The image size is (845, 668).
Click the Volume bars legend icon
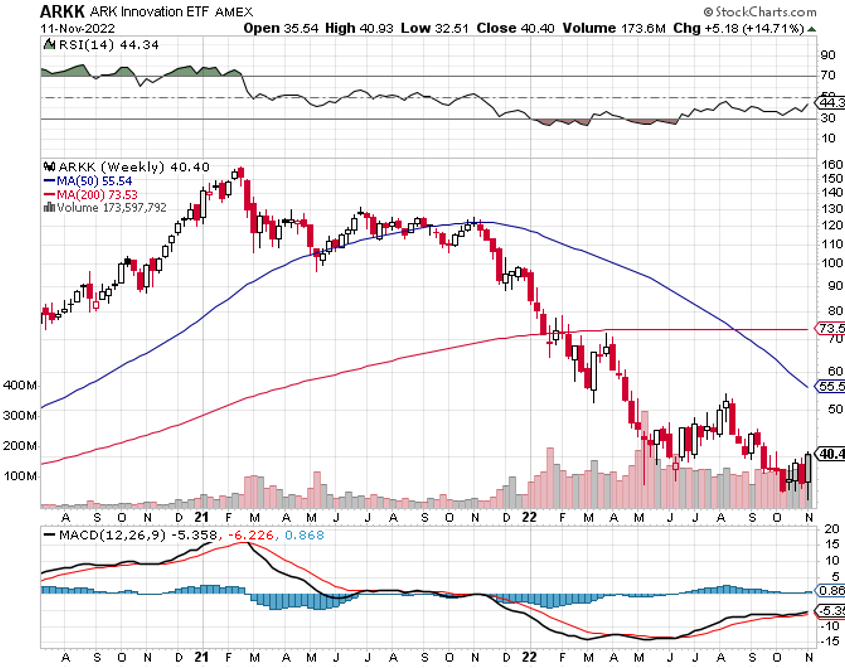point(46,207)
